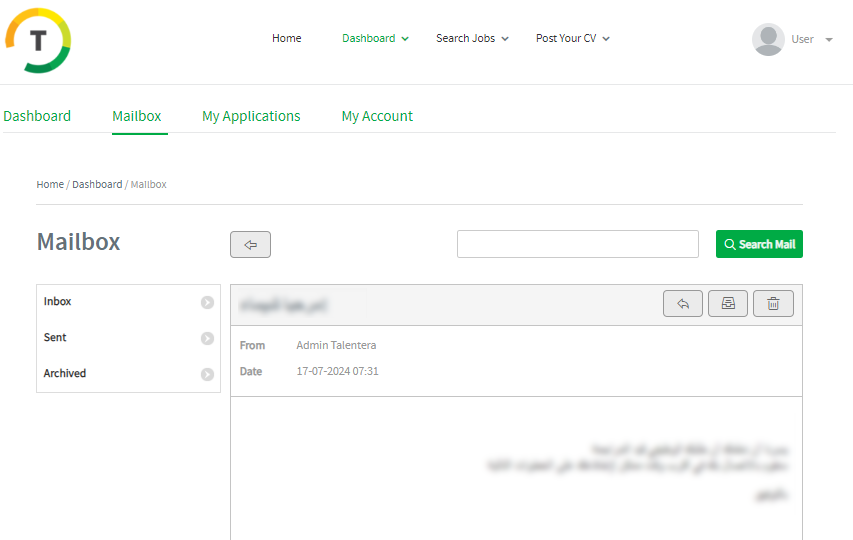This screenshot has width=853, height=540.
Task: Click the arrow icon beside Archived
Action: coord(207,374)
